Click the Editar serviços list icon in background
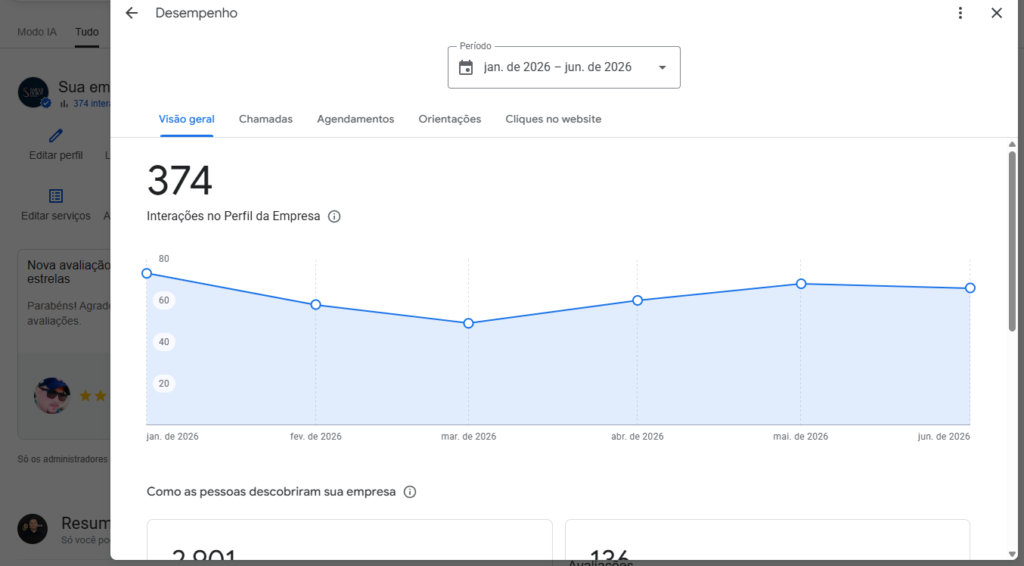The image size is (1024, 566). pyautogui.click(x=56, y=196)
